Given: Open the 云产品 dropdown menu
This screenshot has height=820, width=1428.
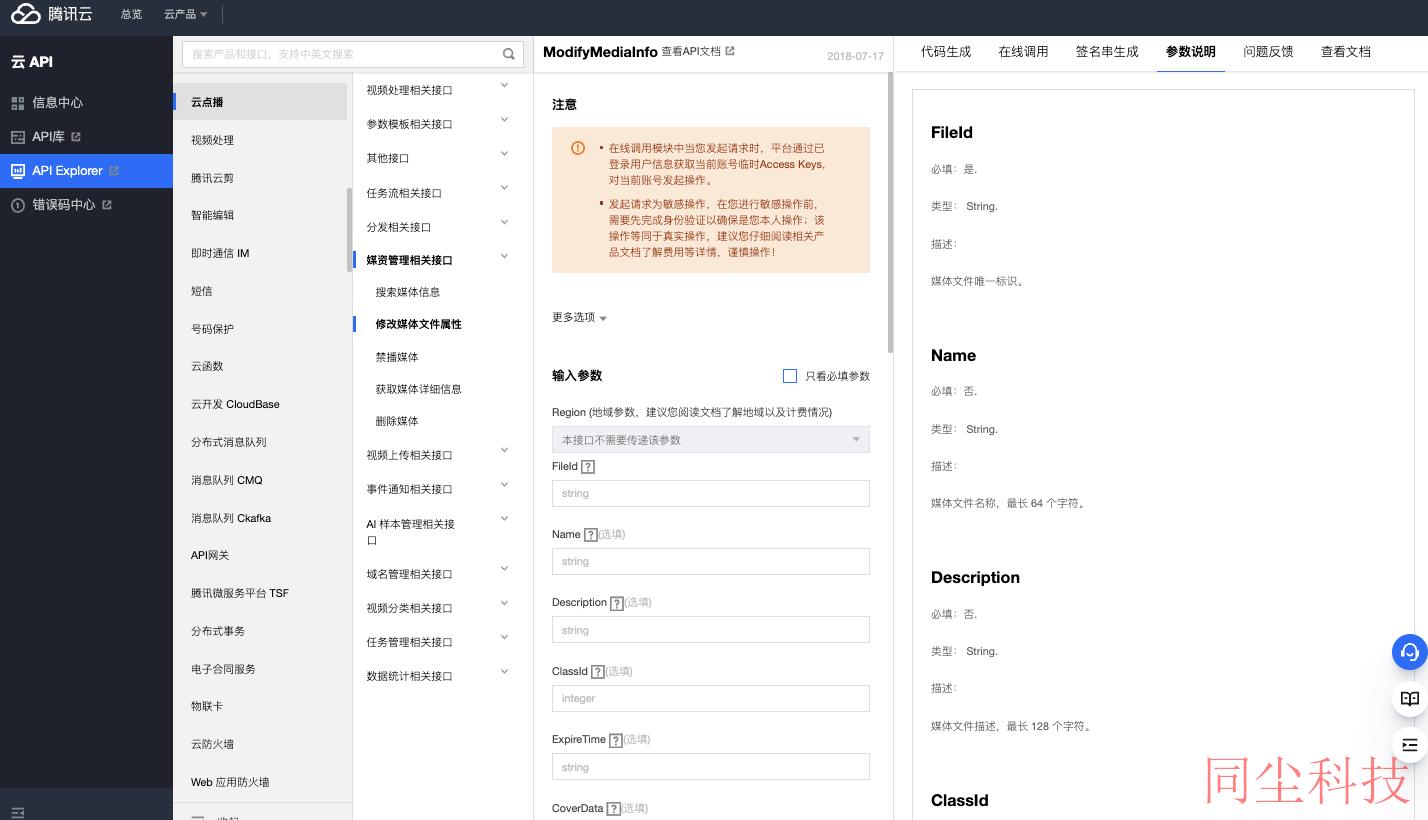Looking at the screenshot, I should (x=186, y=14).
